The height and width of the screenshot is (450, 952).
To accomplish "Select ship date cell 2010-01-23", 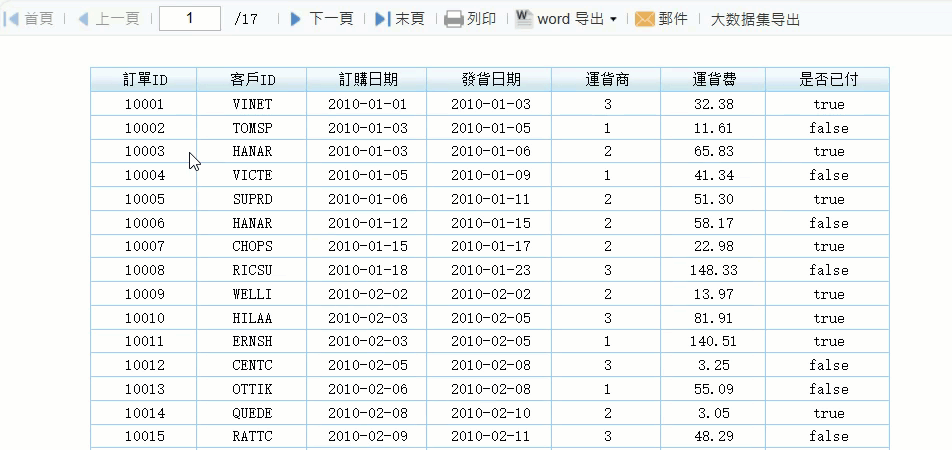I will tap(489, 270).
